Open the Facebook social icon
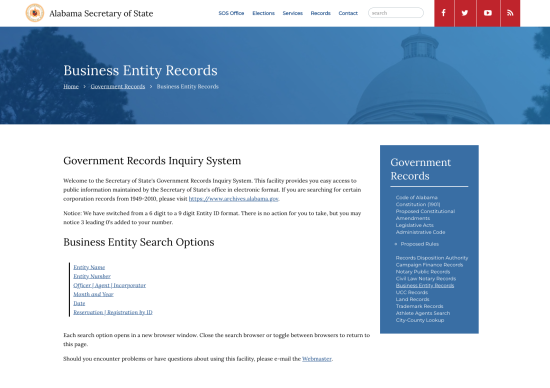This screenshot has height=388, width=550. pos(444,13)
